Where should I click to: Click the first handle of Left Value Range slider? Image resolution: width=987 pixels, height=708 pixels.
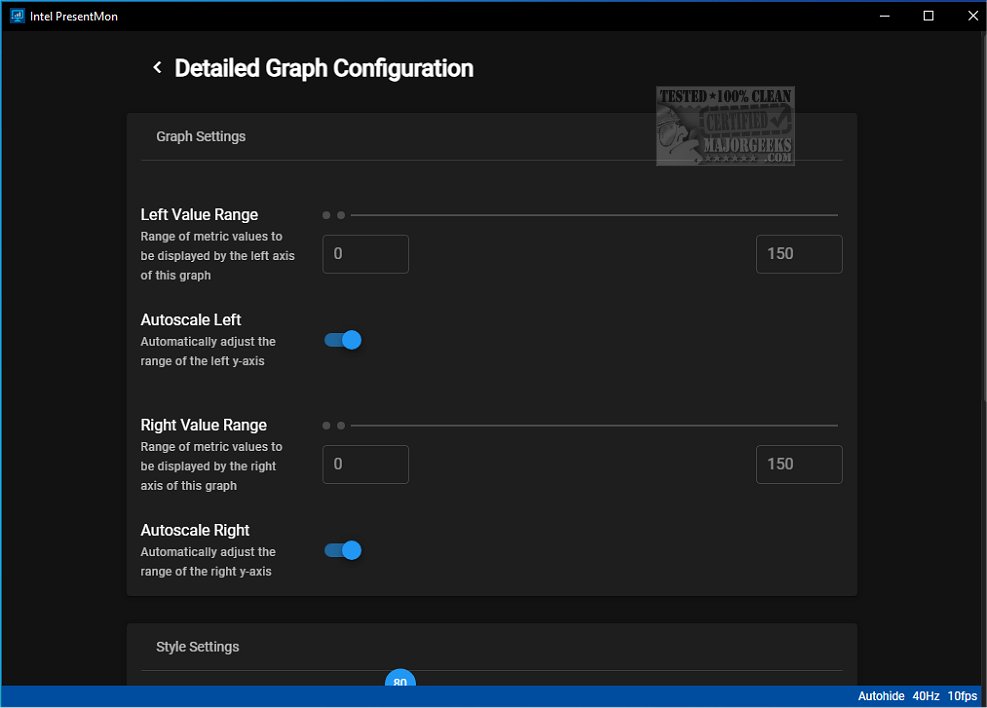327,215
